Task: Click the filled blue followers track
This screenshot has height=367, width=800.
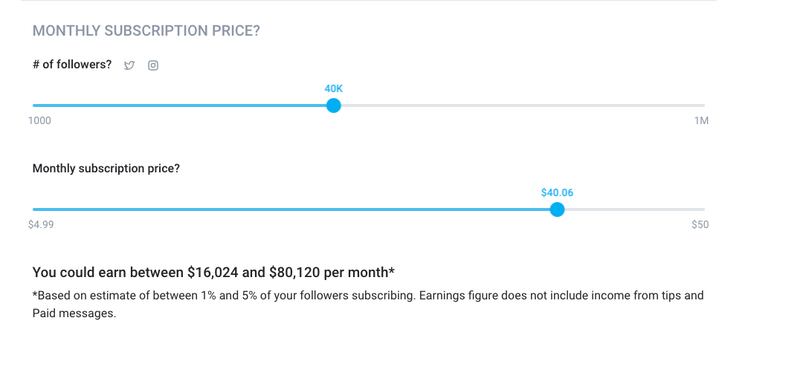Action: click(180, 106)
